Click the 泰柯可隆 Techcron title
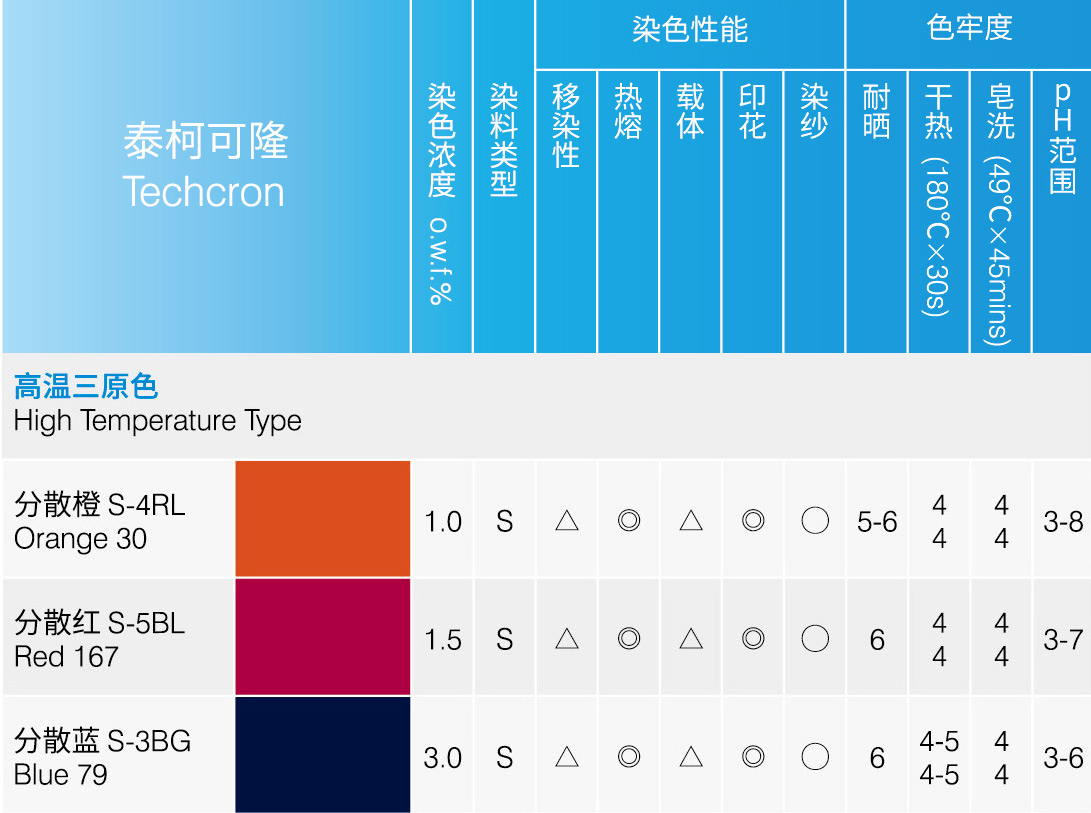The width and height of the screenshot is (1091, 813). coord(205,166)
